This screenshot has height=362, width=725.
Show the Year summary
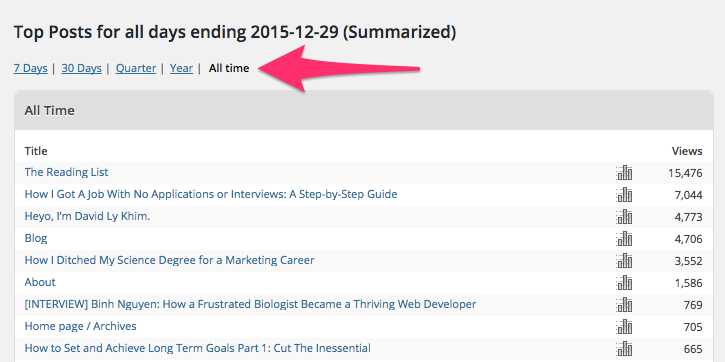181,68
